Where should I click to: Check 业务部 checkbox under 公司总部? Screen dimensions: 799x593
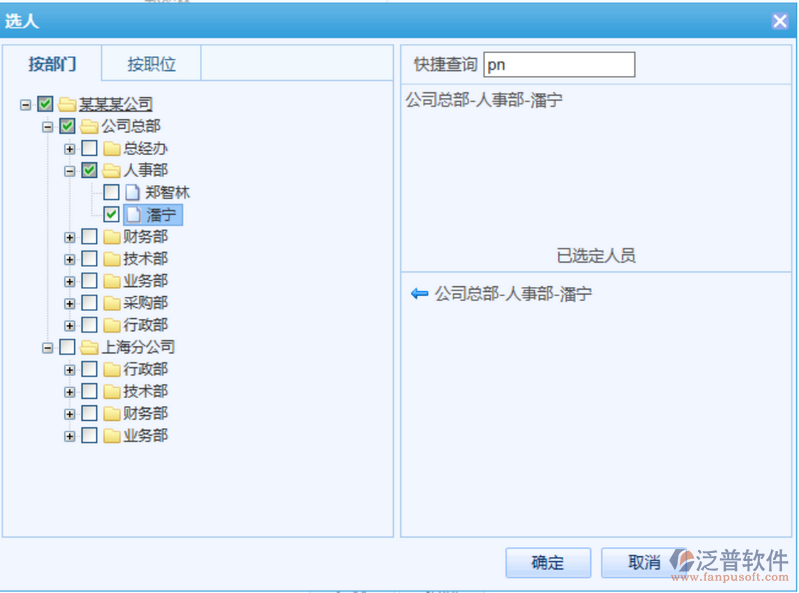89,281
